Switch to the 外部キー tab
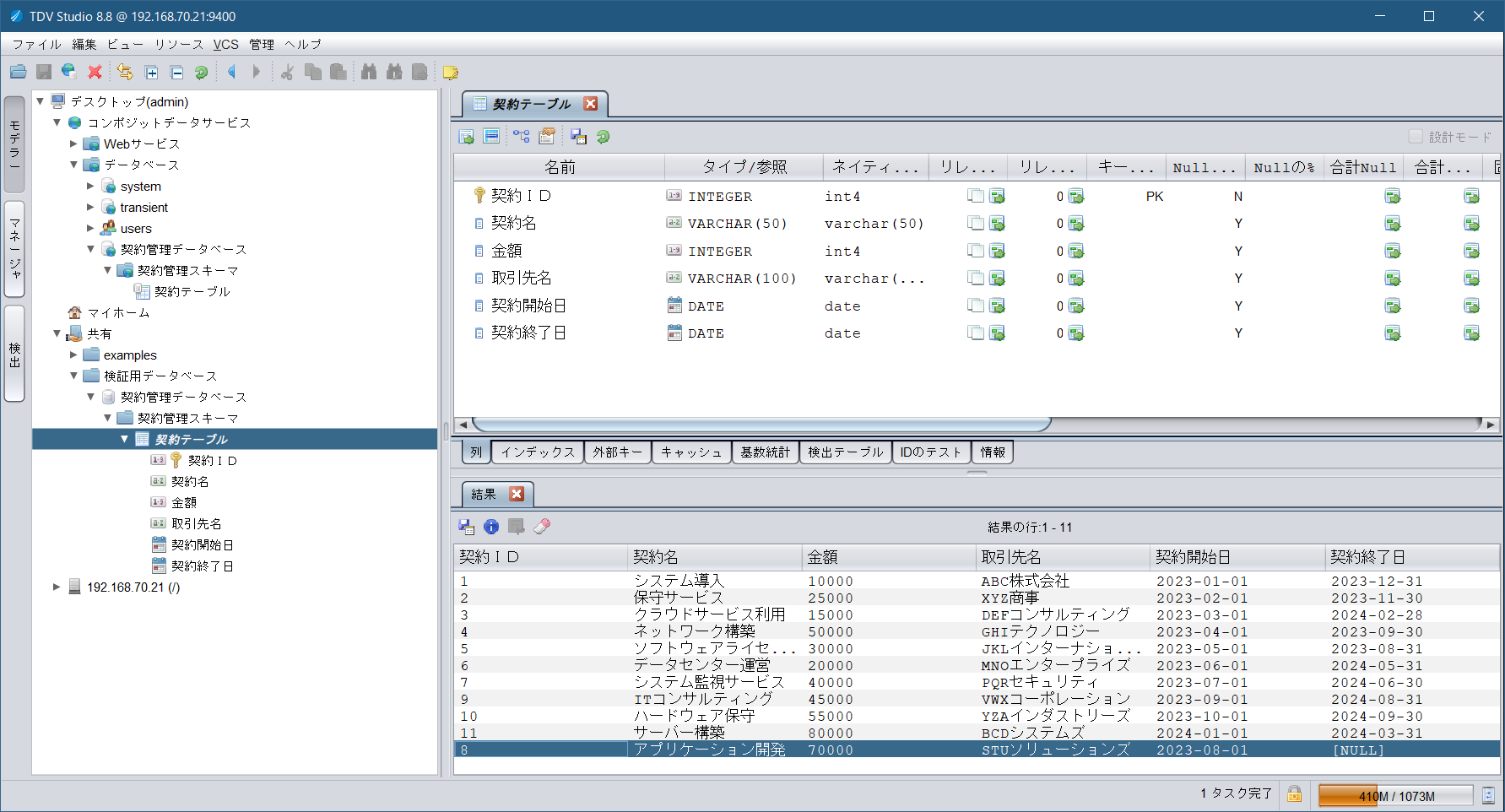 point(617,452)
